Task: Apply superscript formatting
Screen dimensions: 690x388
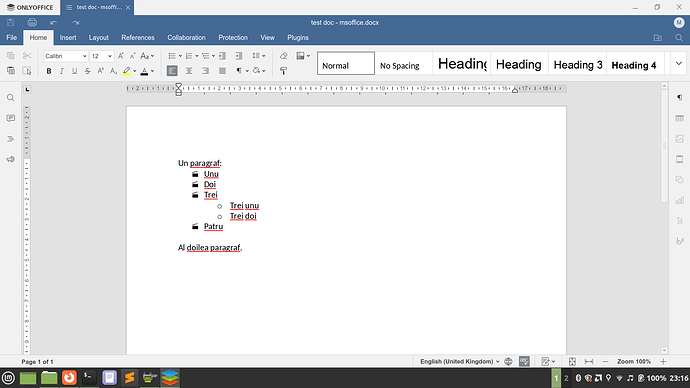Action: pos(100,71)
